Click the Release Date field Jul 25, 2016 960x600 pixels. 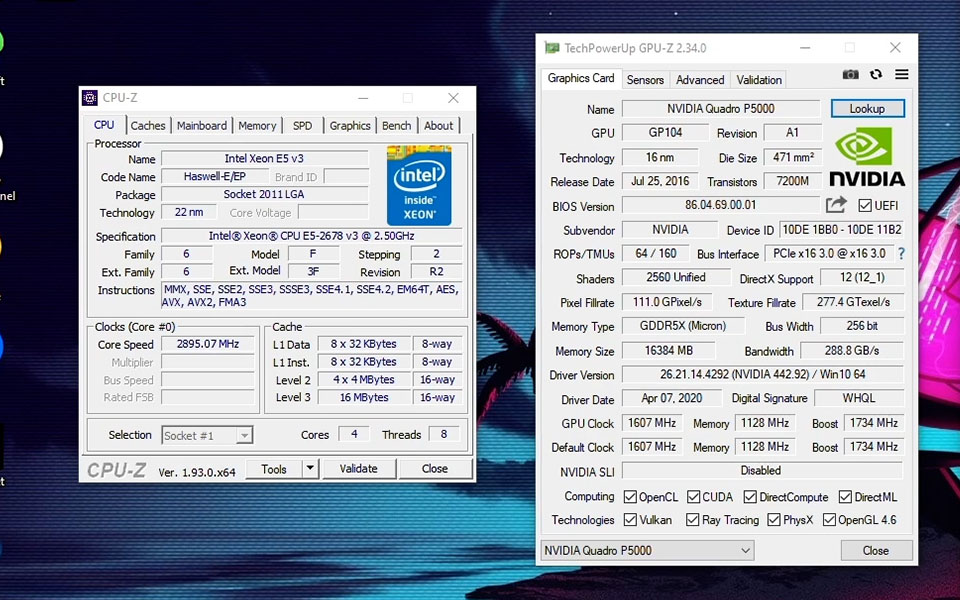tap(660, 181)
